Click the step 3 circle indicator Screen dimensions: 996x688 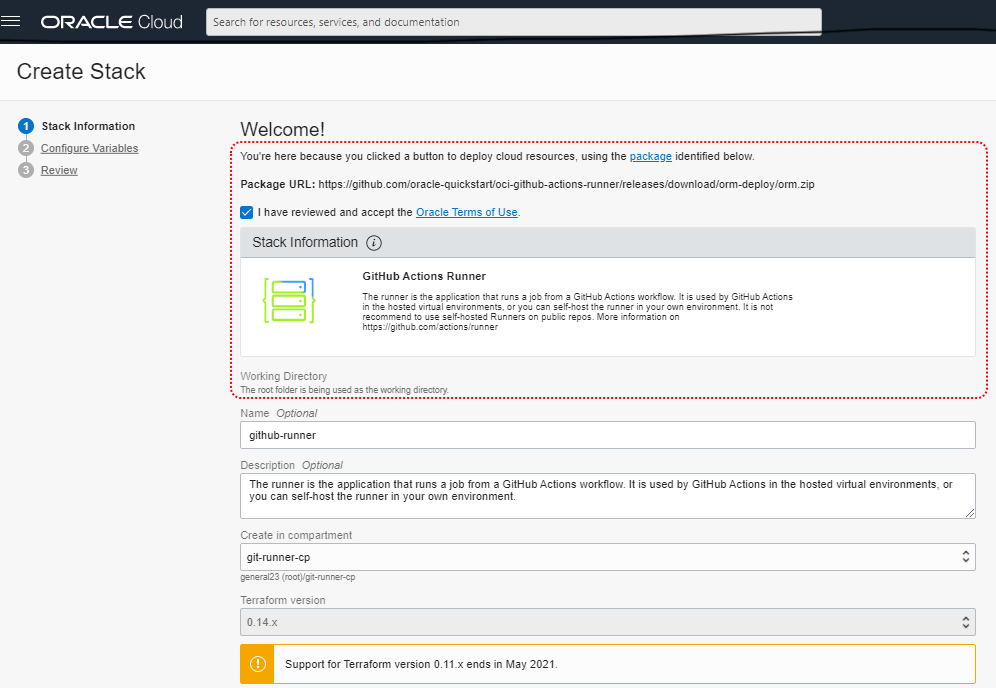pyautogui.click(x=26, y=171)
